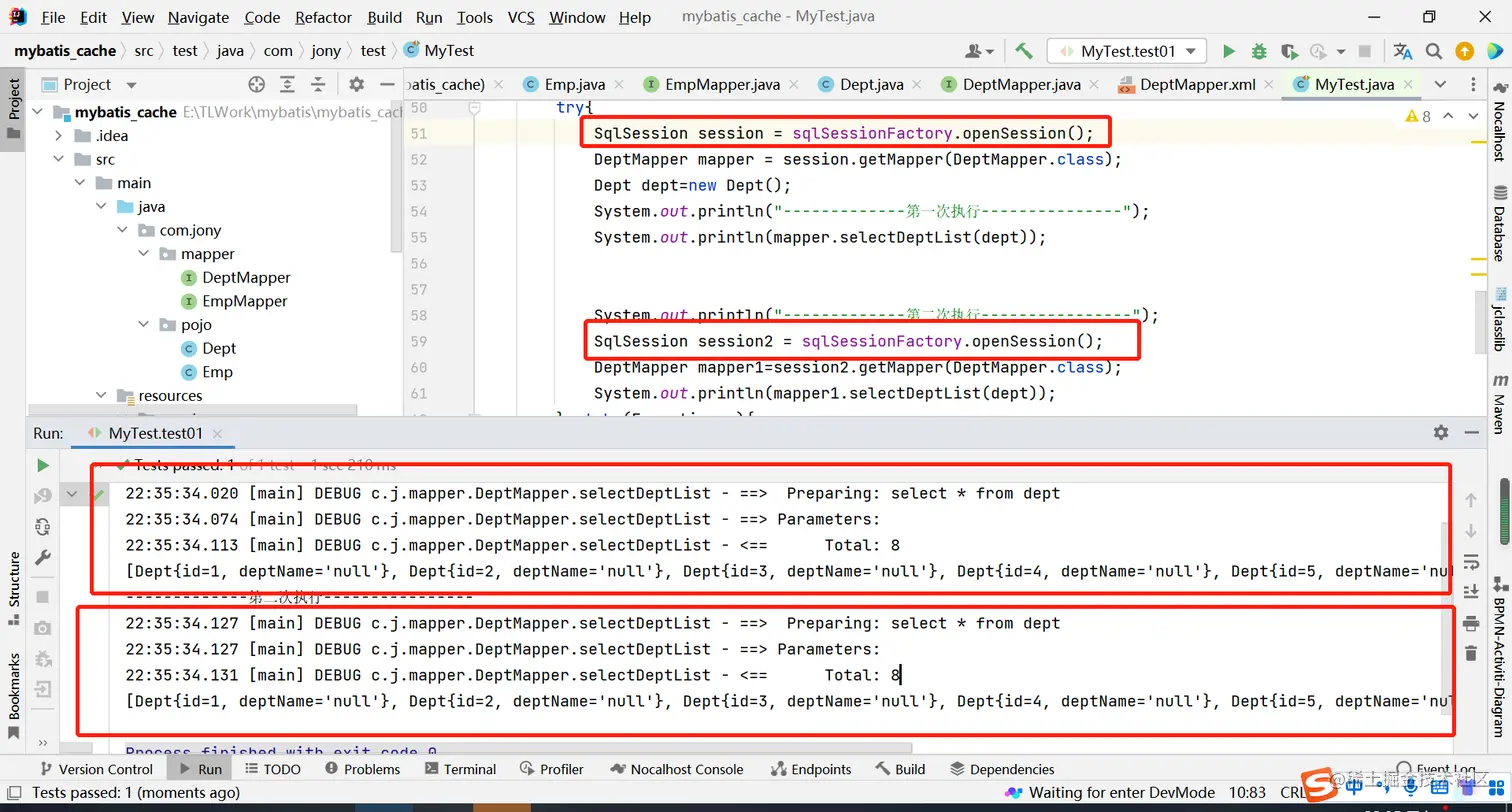Image resolution: width=1512 pixels, height=812 pixels.
Task: Open the Navigate menu
Action: [199, 17]
